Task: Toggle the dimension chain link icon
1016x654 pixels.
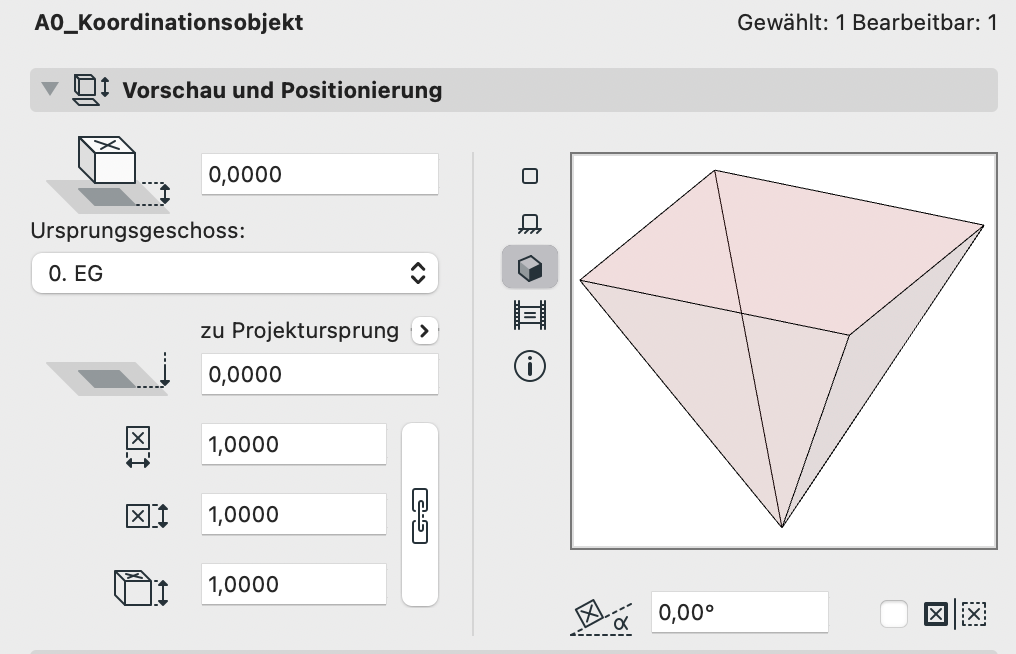Action: [420, 515]
